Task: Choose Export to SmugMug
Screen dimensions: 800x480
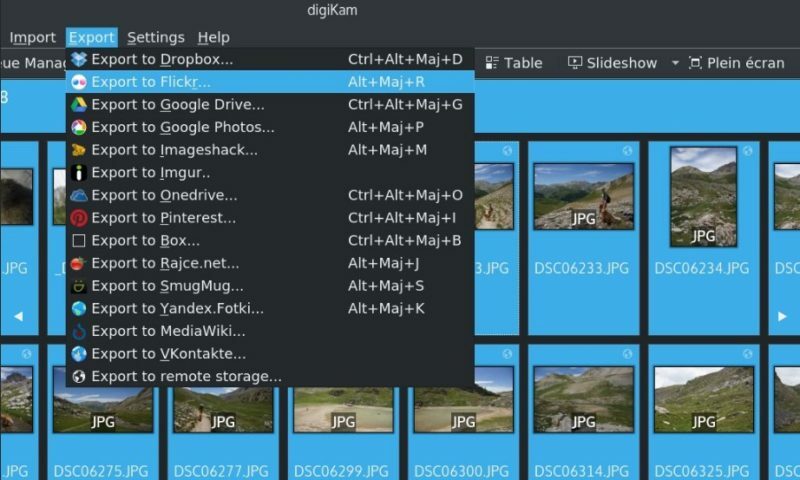Action: [270, 286]
